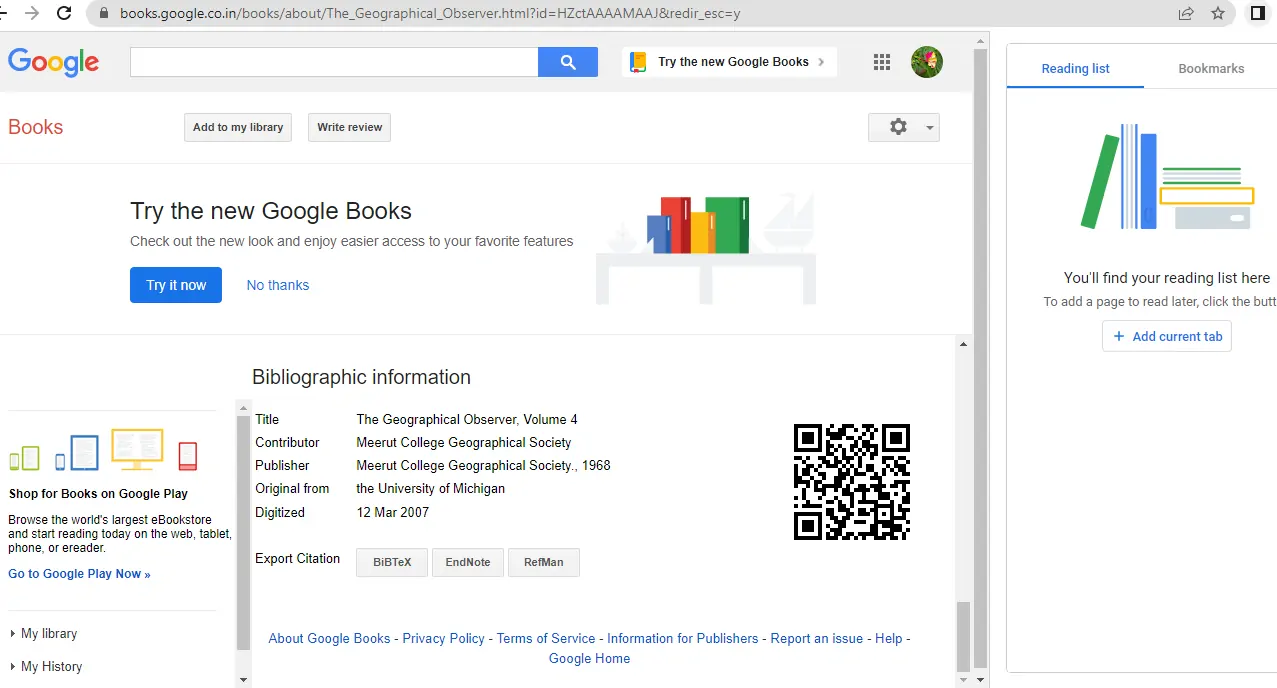This screenshot has width=1277, height=688.
Task: Click the plus icon on Add current tab
Action: (1119, 336)
